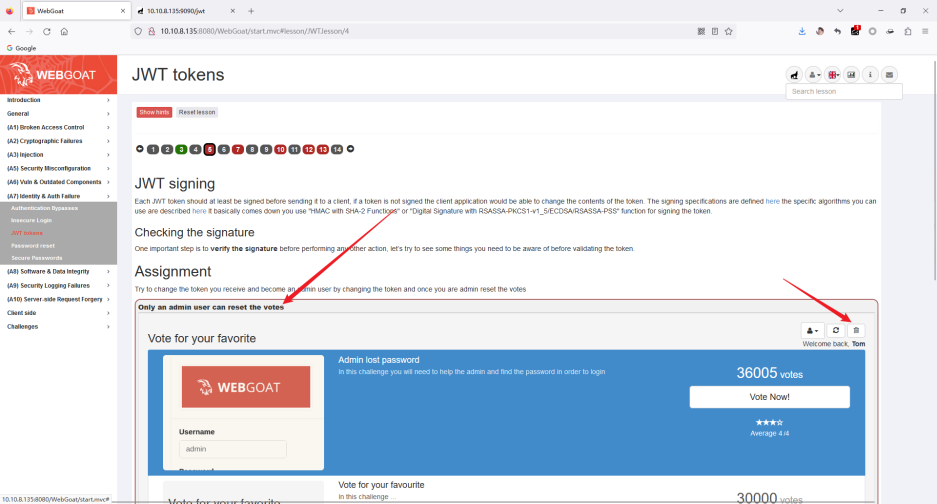This screenshot has width=937, height=504.
Task: Expand (A5) Security Misconfiguration
Action: (x=59, y=169)
